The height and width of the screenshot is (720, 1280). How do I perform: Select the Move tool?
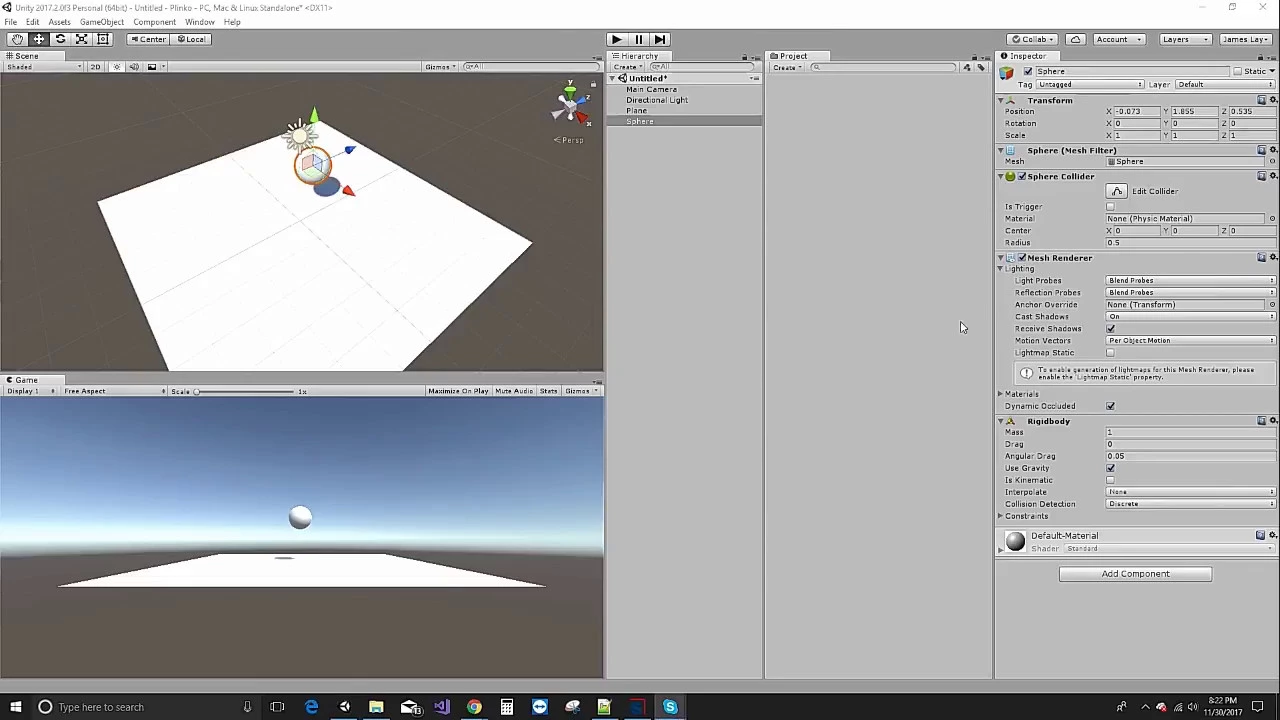pyautogui.click(x=38, y=39)
